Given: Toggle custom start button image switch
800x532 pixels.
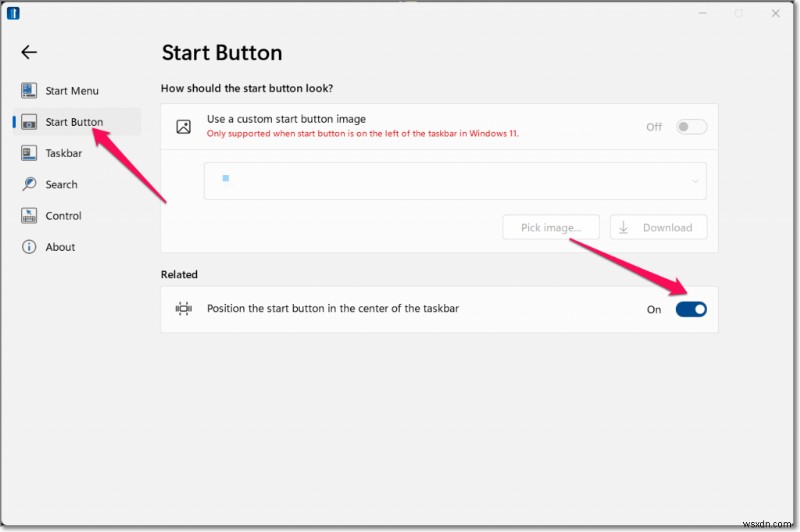Looking at the screenshot, I should click(691, 127).
